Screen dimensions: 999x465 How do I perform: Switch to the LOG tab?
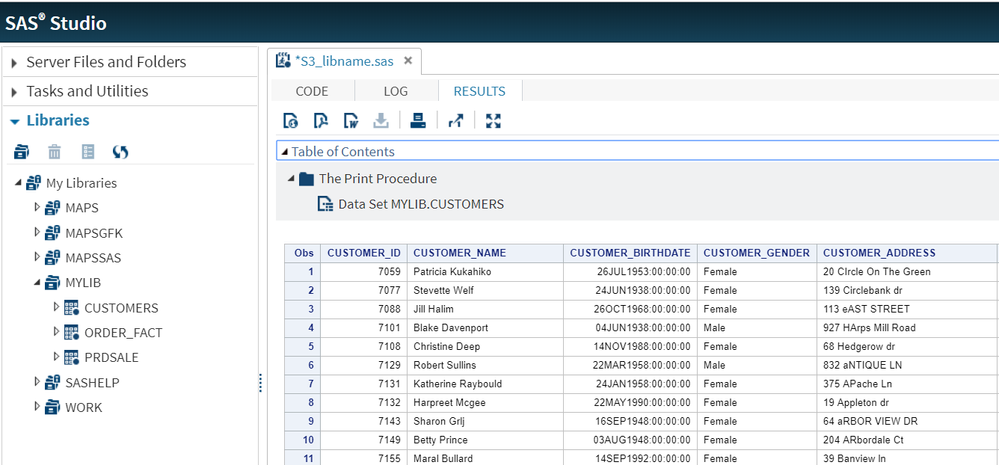click(395, 91)
